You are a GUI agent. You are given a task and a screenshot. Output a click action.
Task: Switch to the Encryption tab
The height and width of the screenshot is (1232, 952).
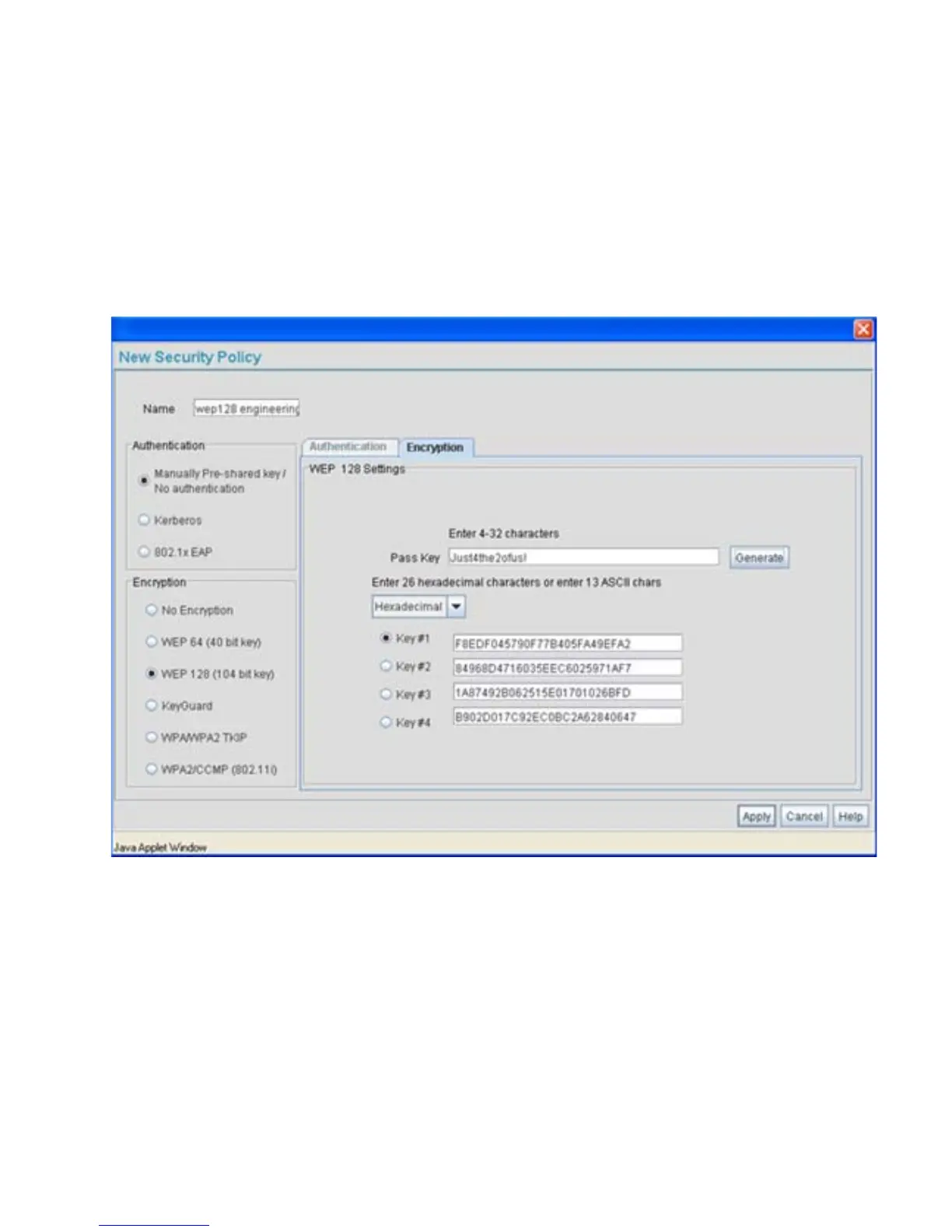(x=435, y=447)
